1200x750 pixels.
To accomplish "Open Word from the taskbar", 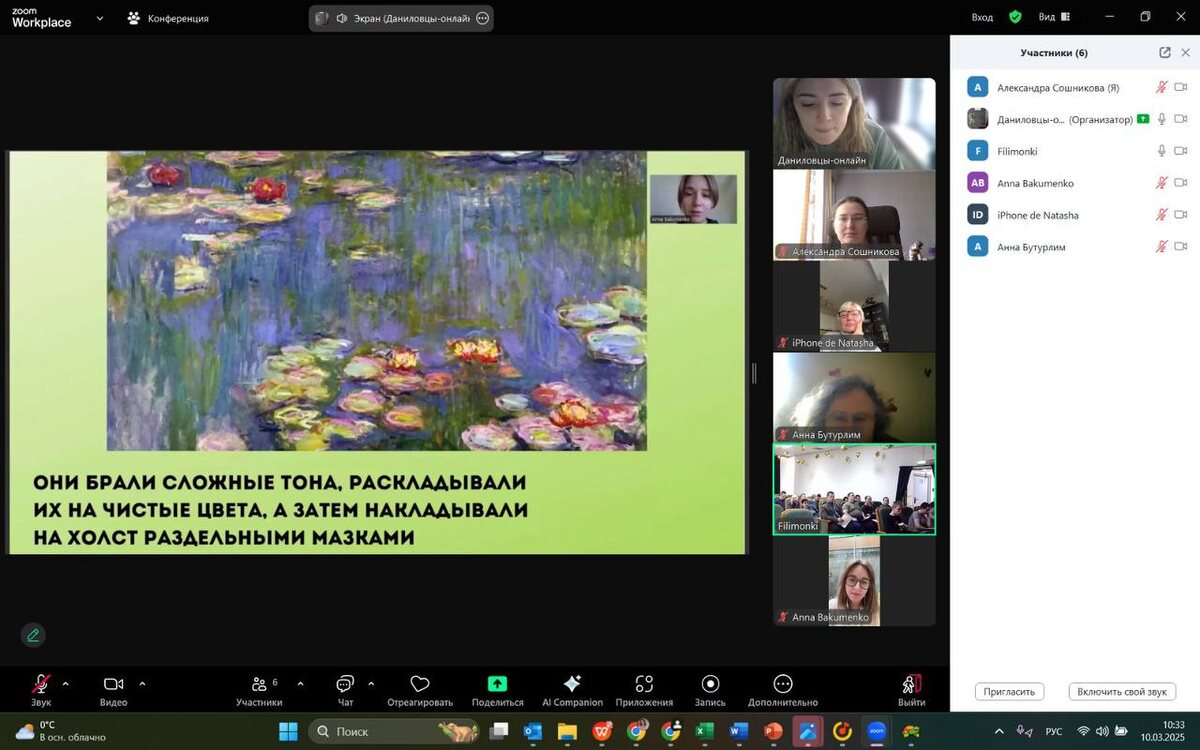I will click(739, 731).
